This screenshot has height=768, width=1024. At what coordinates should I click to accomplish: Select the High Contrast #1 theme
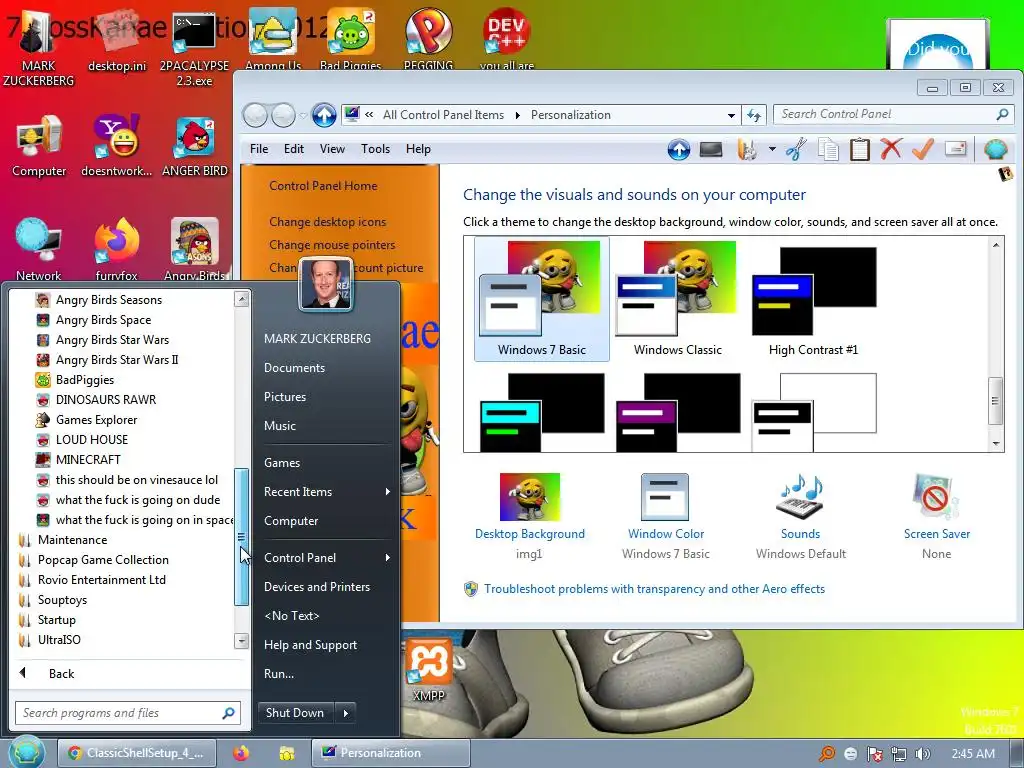(x=813, y=299)
